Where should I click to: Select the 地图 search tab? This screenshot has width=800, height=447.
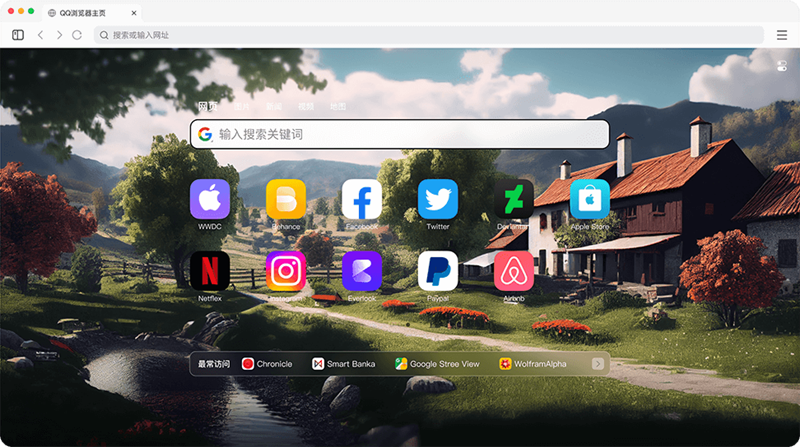tap(338, 106)
